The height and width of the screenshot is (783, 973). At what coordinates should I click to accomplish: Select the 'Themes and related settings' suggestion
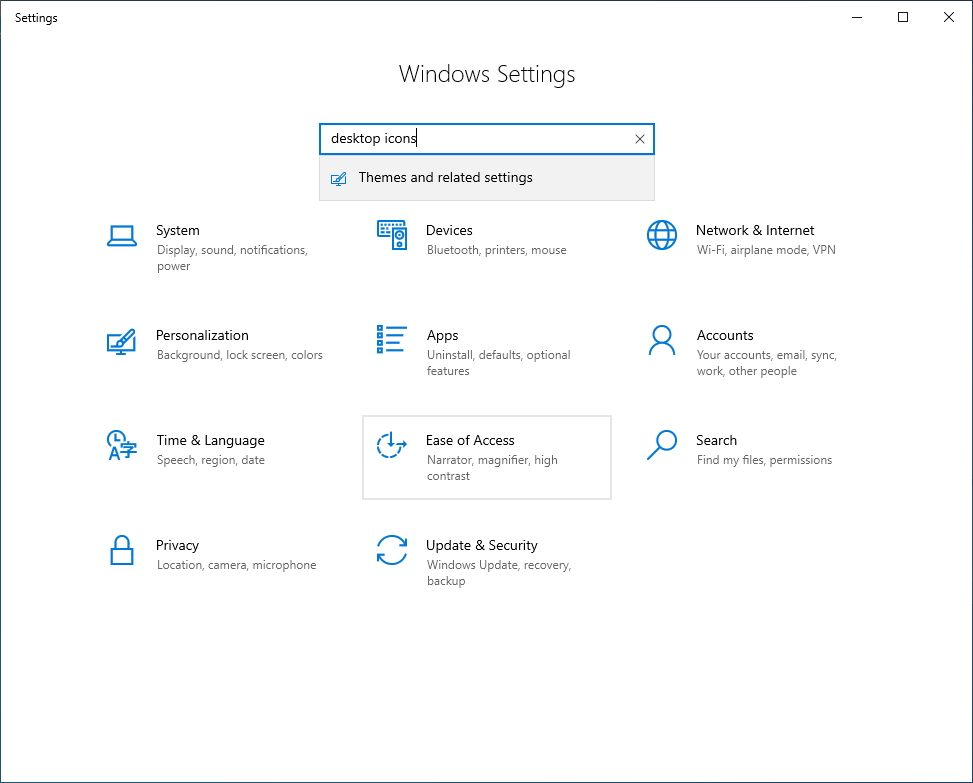coord(446,177)
